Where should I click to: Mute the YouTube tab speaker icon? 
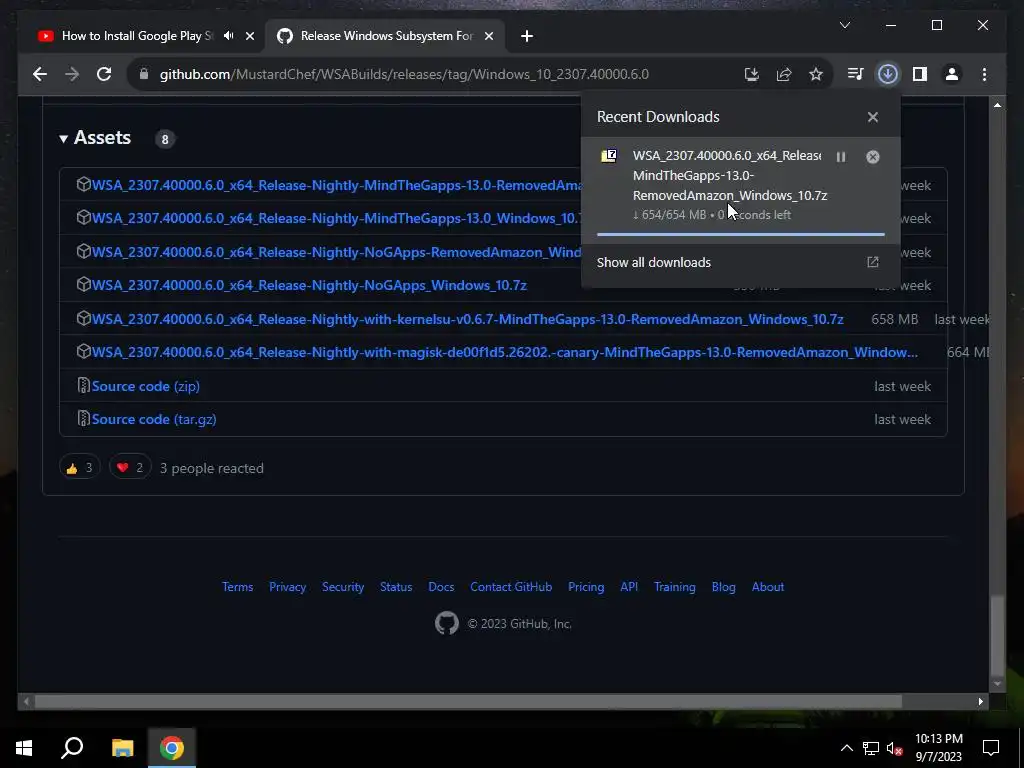229,36
